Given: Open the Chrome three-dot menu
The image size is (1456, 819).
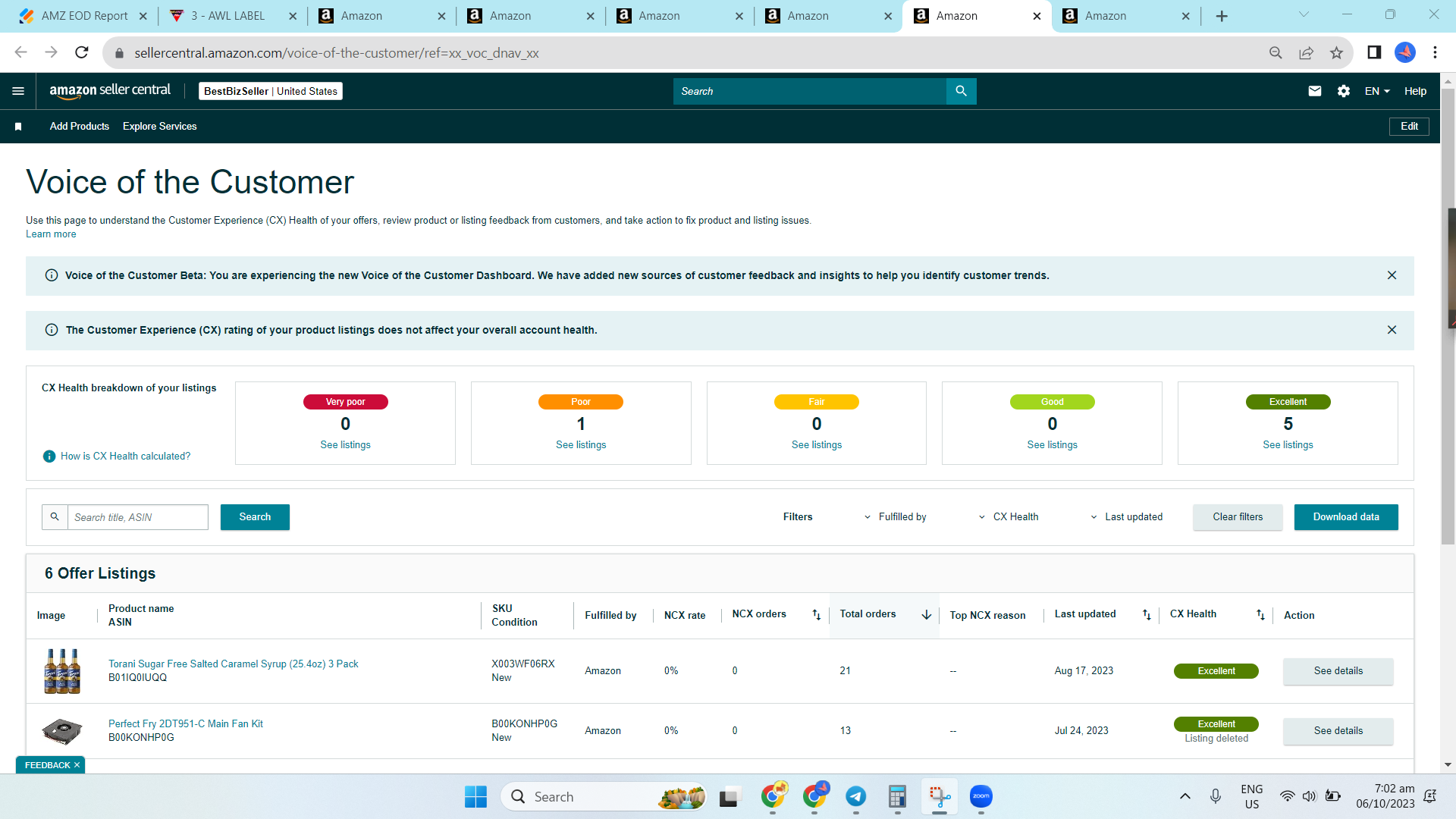Looking at the screenshot, I should point(1435,52).
